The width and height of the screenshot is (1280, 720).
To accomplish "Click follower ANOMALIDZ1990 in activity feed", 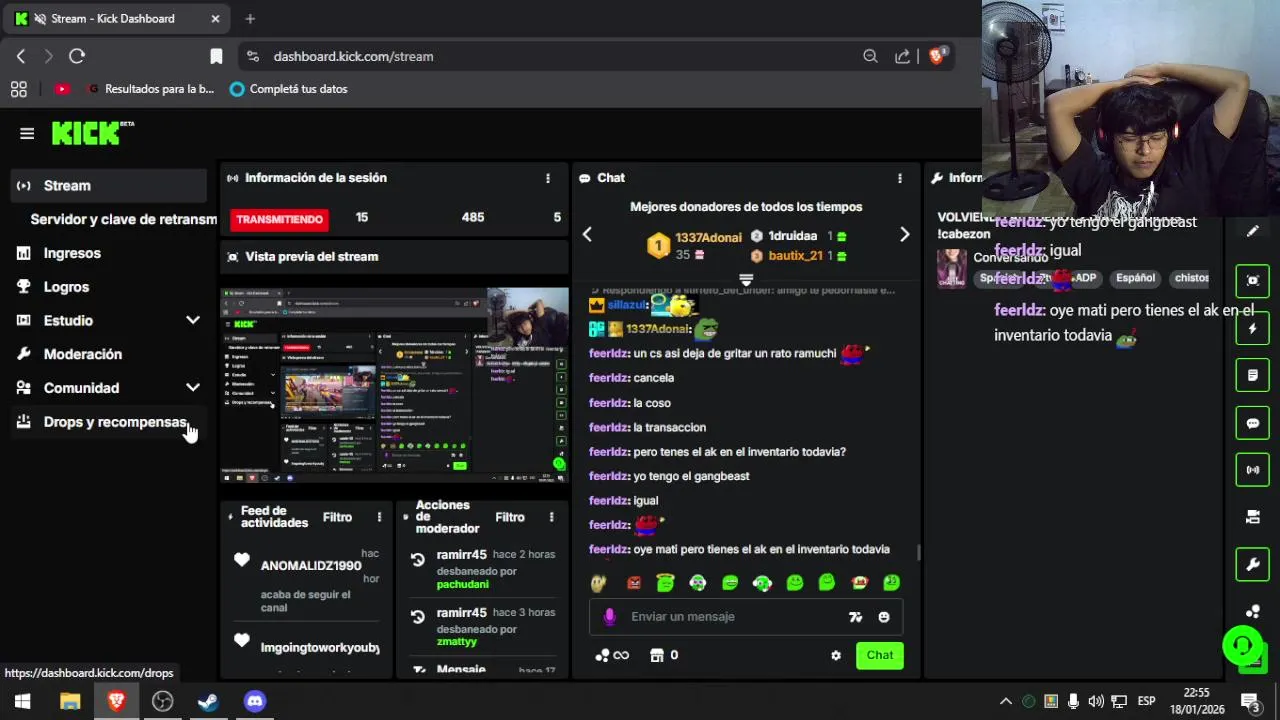I will (x=311, y=566).
